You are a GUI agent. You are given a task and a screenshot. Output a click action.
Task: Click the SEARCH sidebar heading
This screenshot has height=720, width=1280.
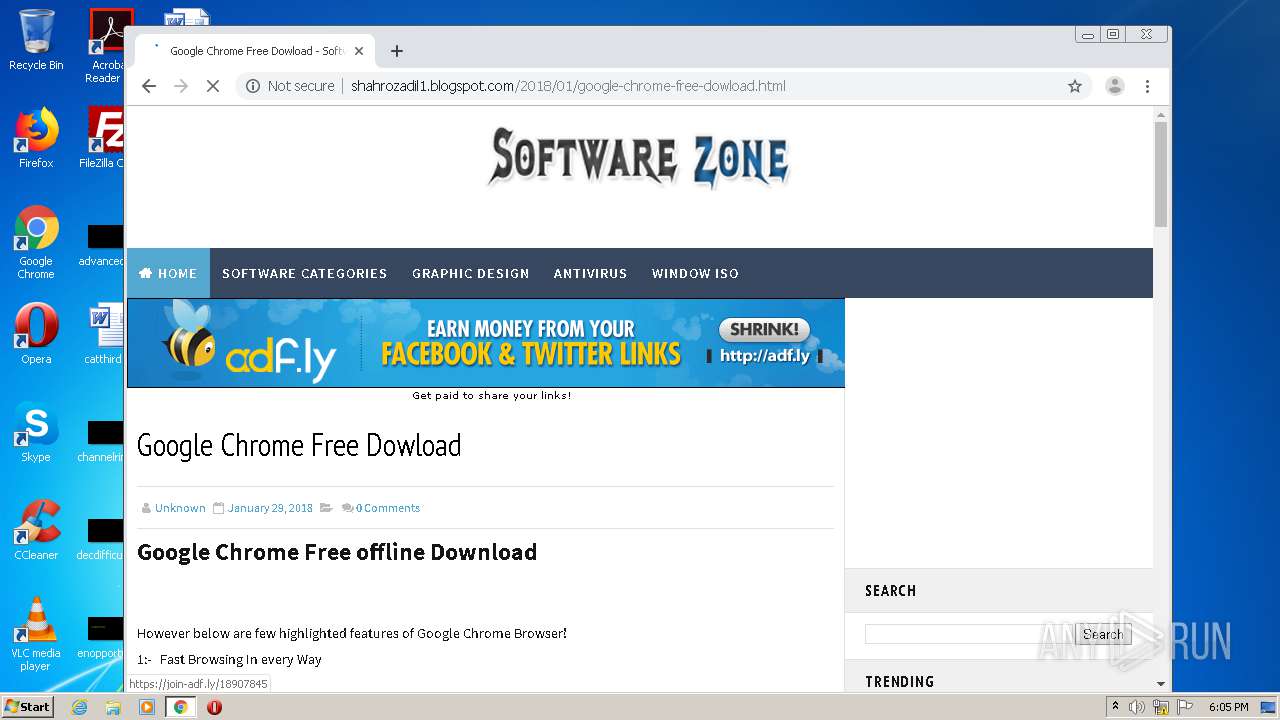coord(890,591)
